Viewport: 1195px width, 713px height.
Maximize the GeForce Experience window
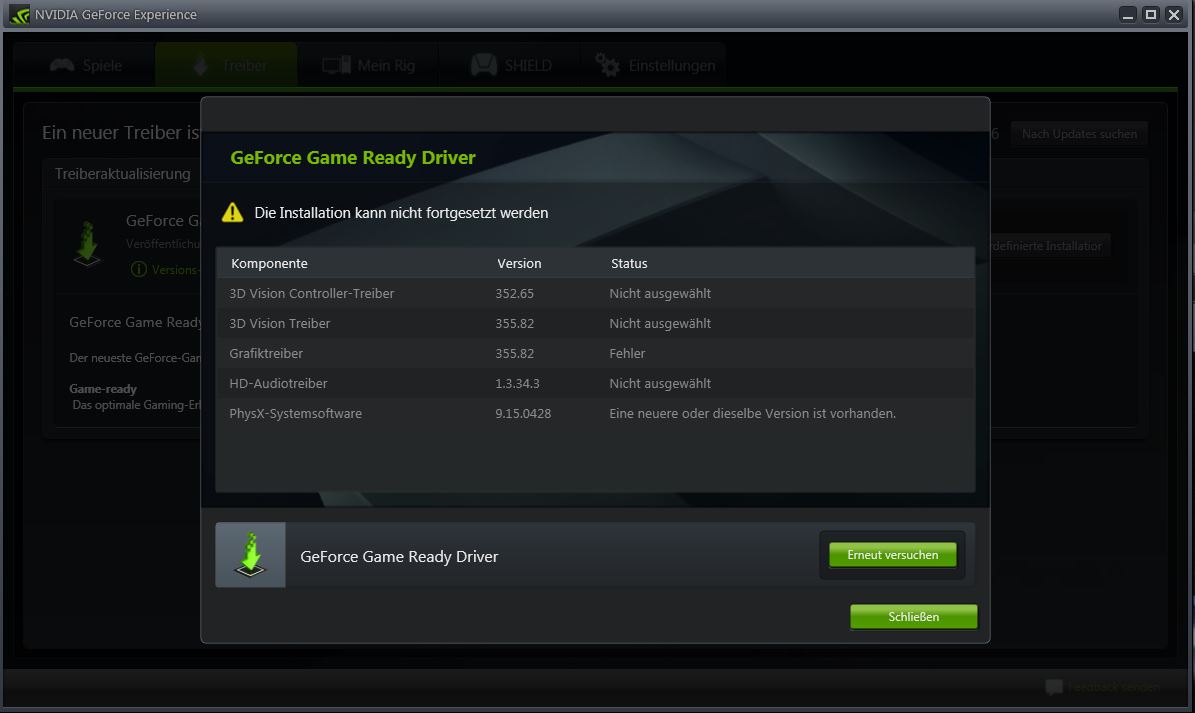(x=1151, y=14)
